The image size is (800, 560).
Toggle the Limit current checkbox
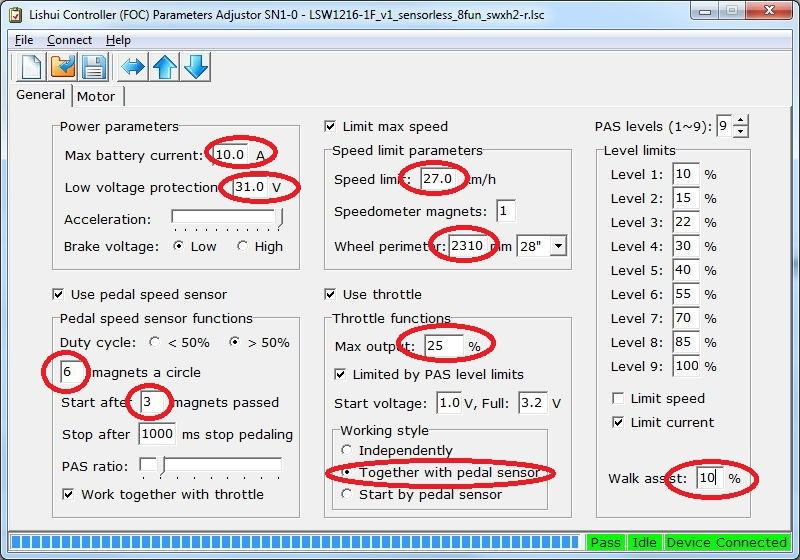click(618, 422)
